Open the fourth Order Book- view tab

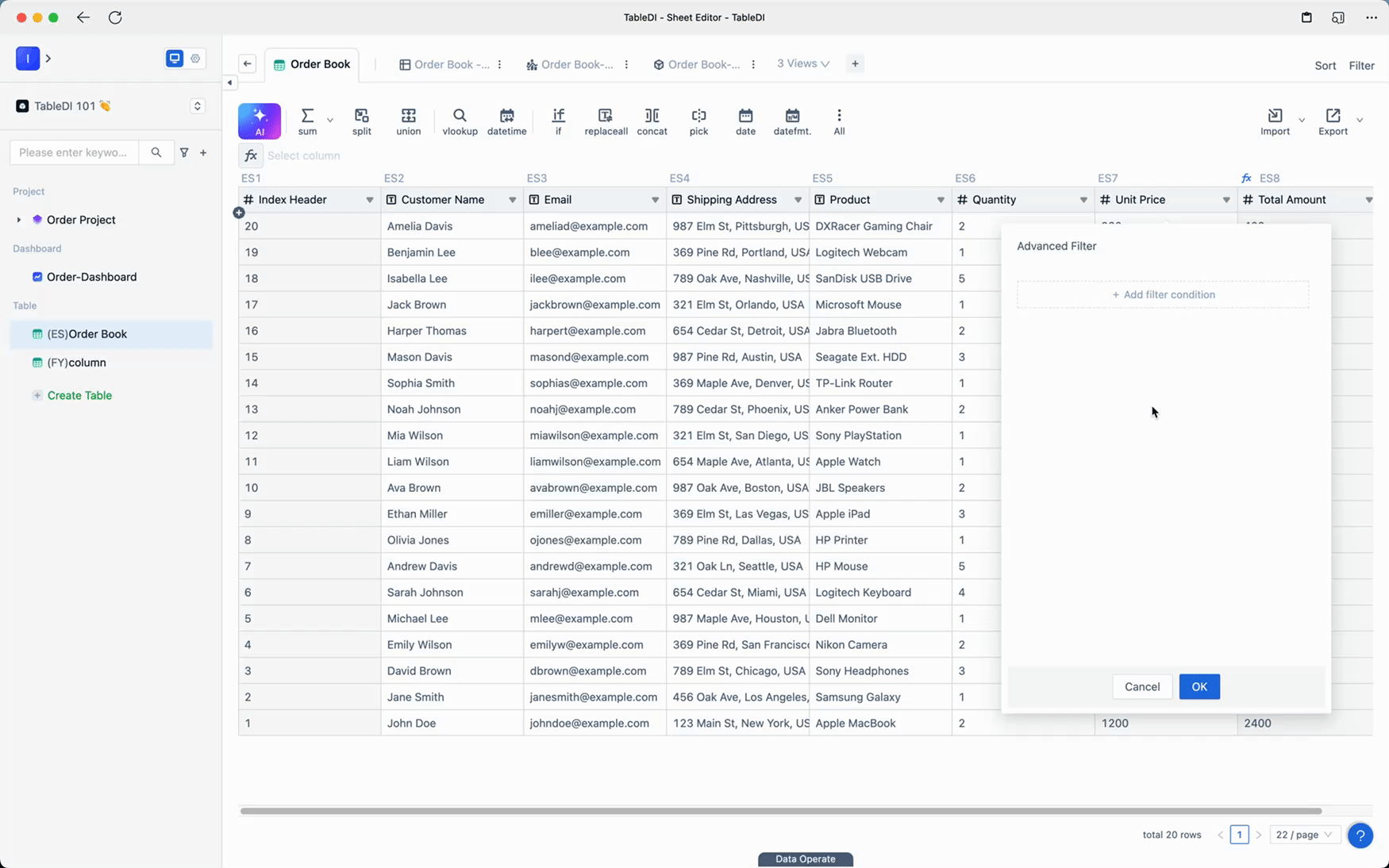(x=697, y=65)
